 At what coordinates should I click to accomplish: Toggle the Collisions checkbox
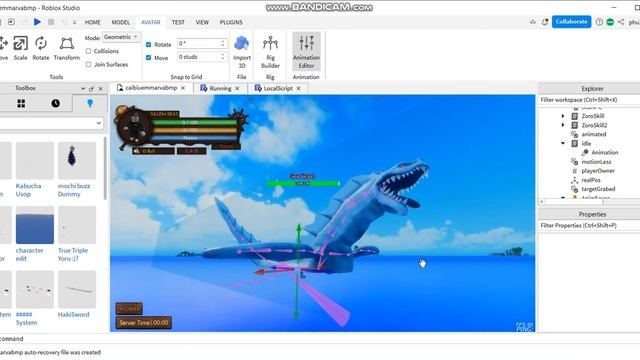[88, 51]
